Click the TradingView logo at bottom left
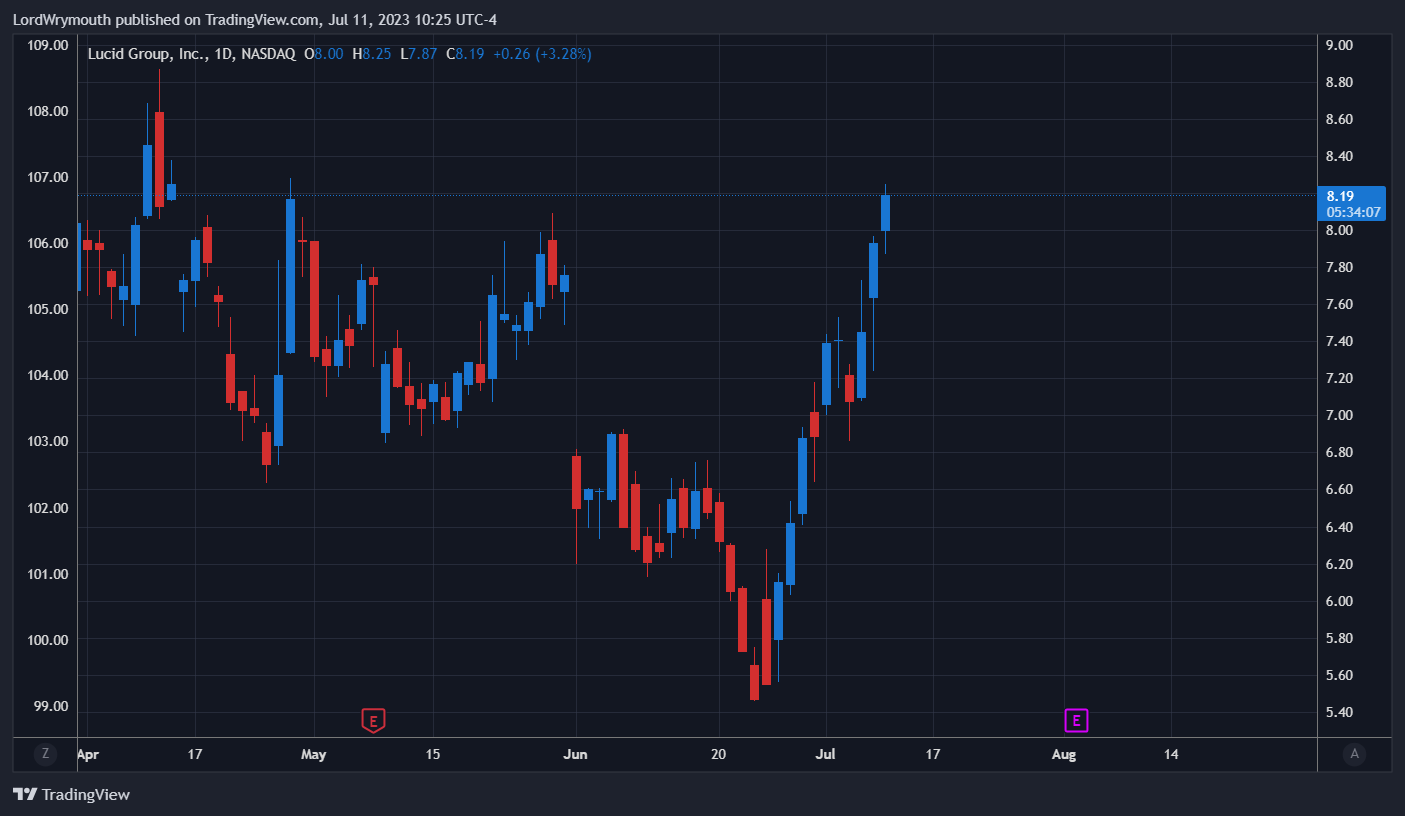The height and width of the screenshot is (816, 1405). 72,795
